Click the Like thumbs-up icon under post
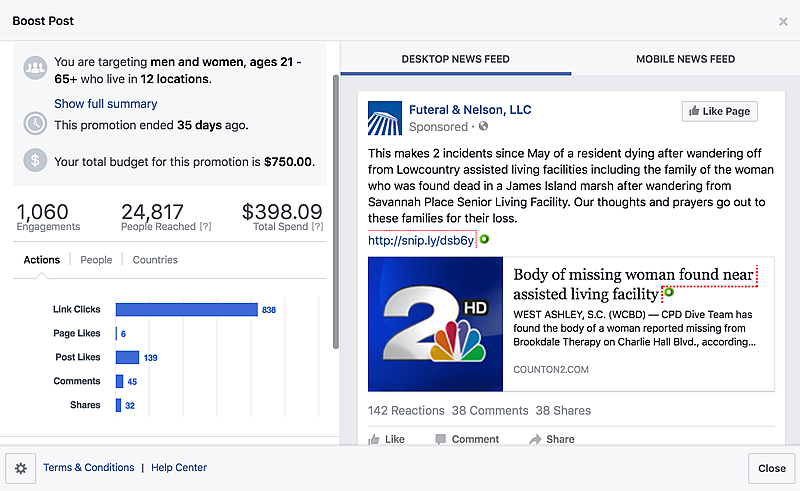The image size is (800, 491). pyautogui.click(x=374, y=439)
